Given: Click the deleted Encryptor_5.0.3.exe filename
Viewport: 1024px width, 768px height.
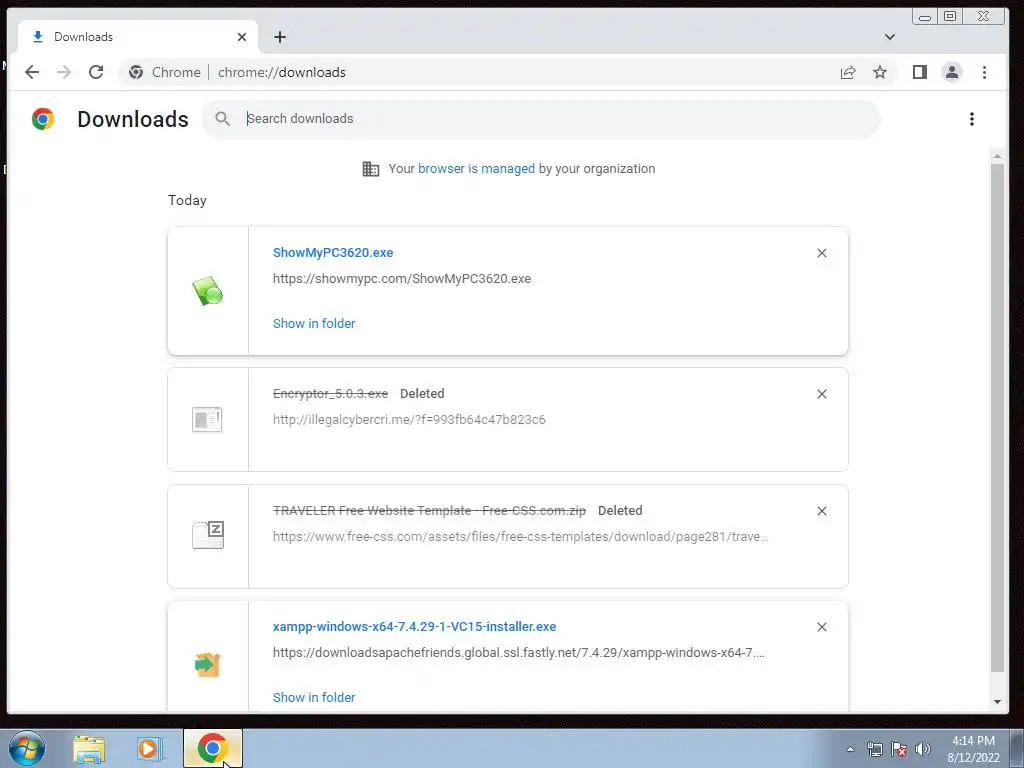Looking at the screenshot, I should (330, 393).
